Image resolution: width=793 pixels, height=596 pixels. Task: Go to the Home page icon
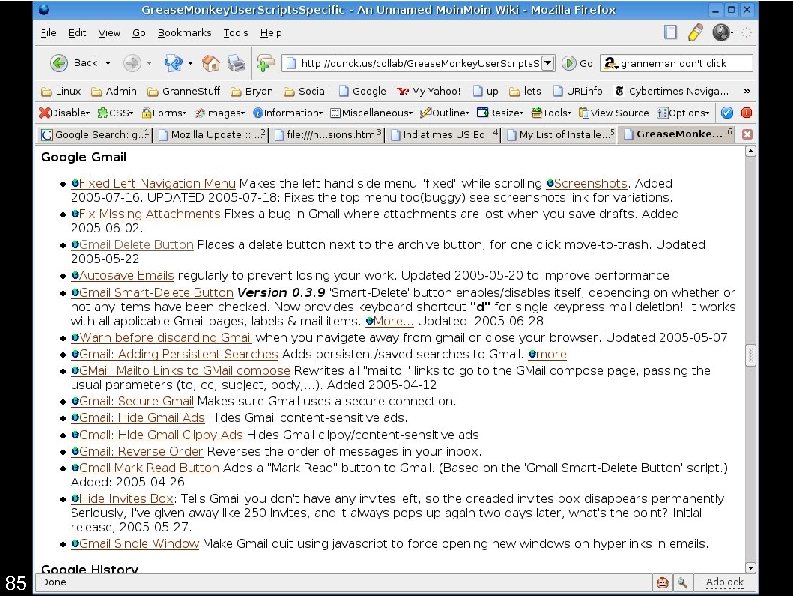click(x=210, y=63)
